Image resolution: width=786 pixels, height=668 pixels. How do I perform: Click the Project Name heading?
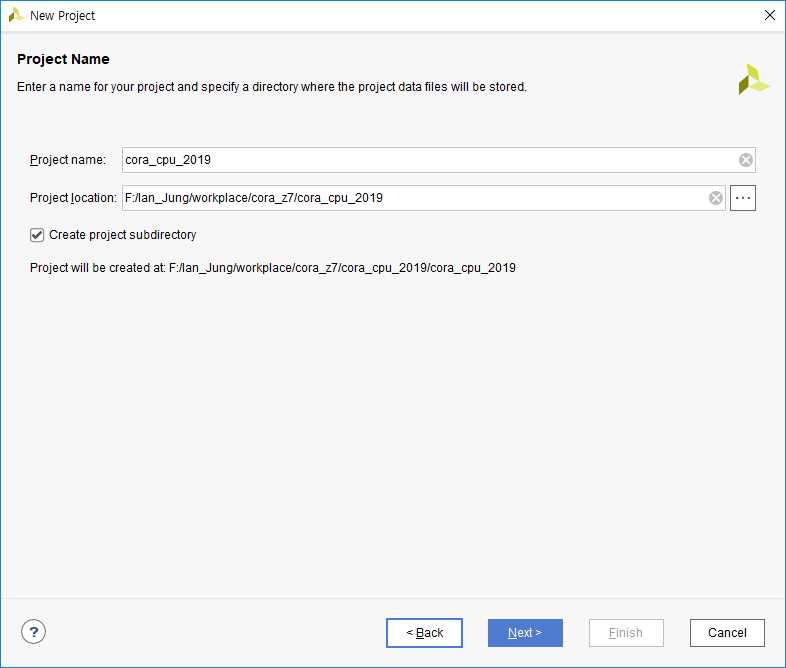63,59
